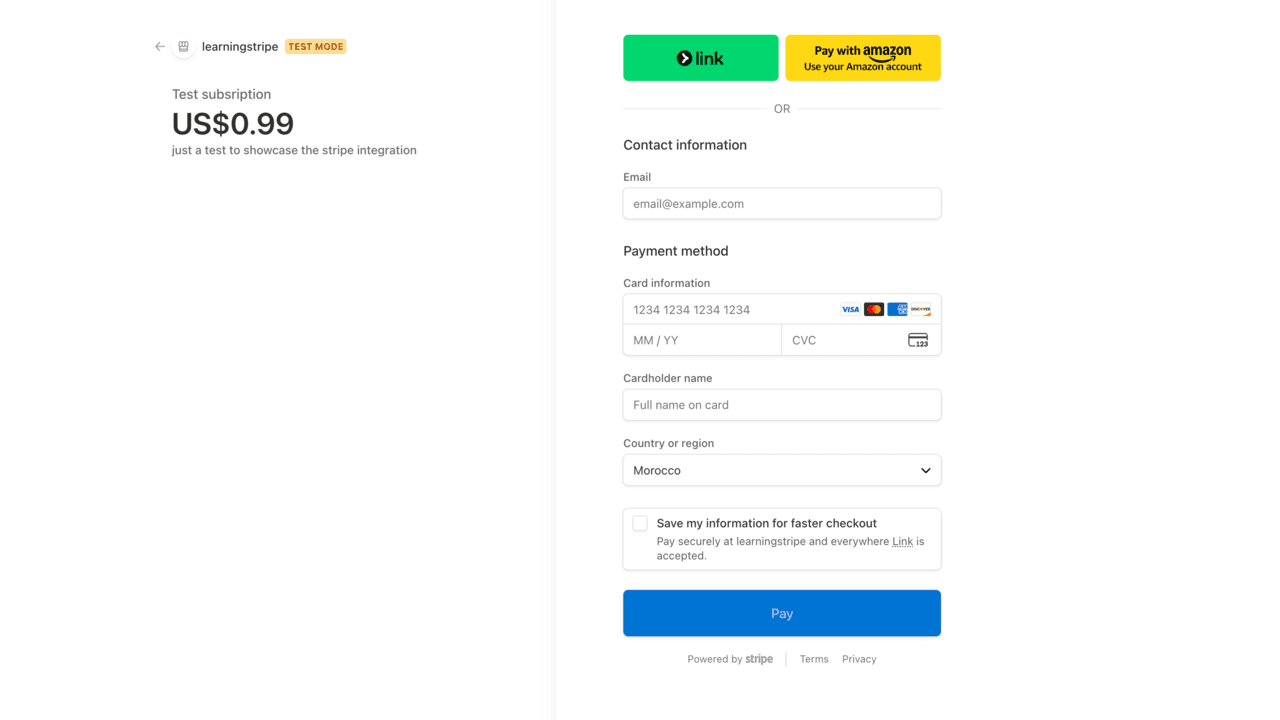Click the Mastercard logo icon
The image size is (1280, 720).
point(874,310)
